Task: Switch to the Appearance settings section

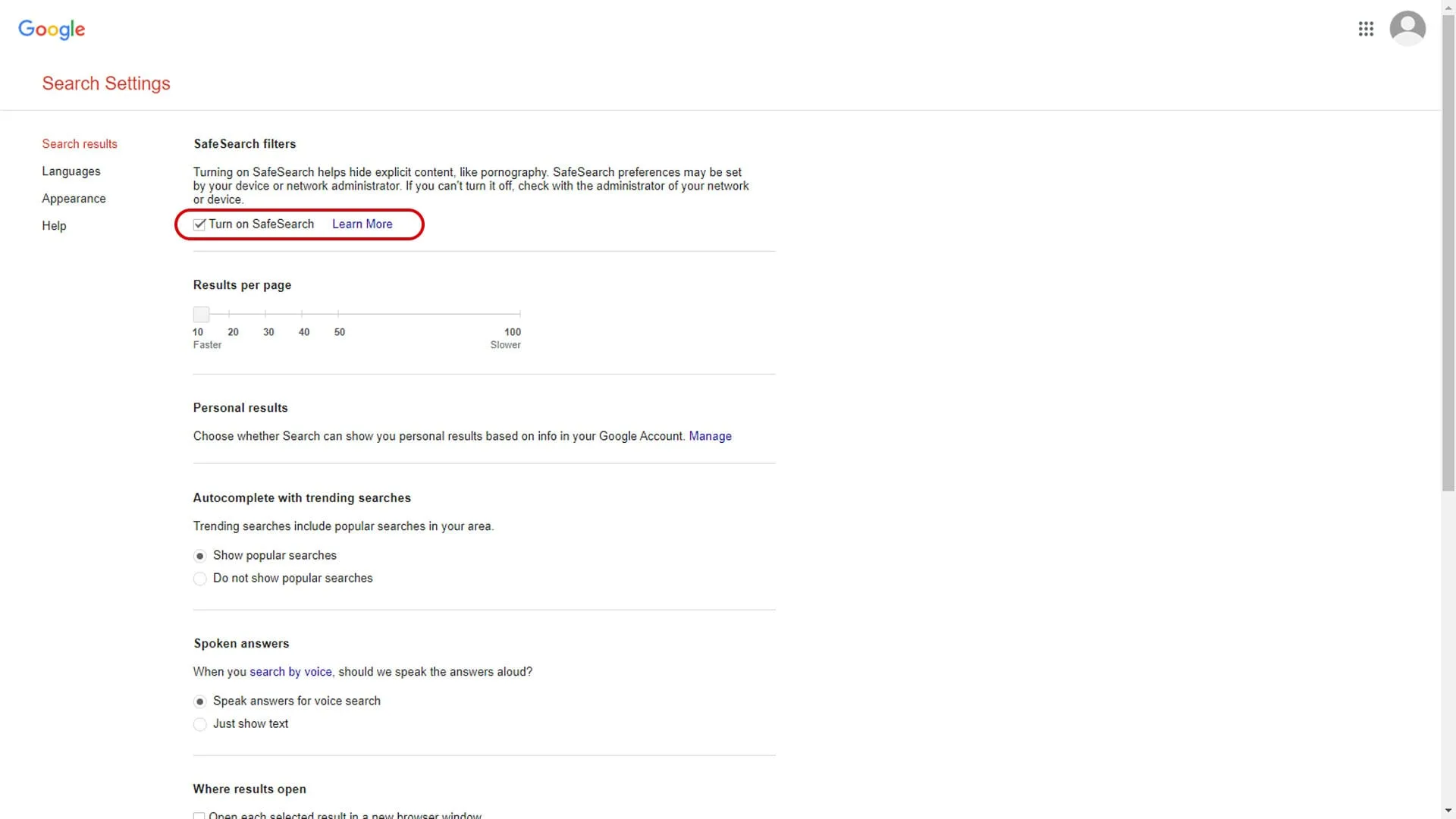Action: (74, 199)
